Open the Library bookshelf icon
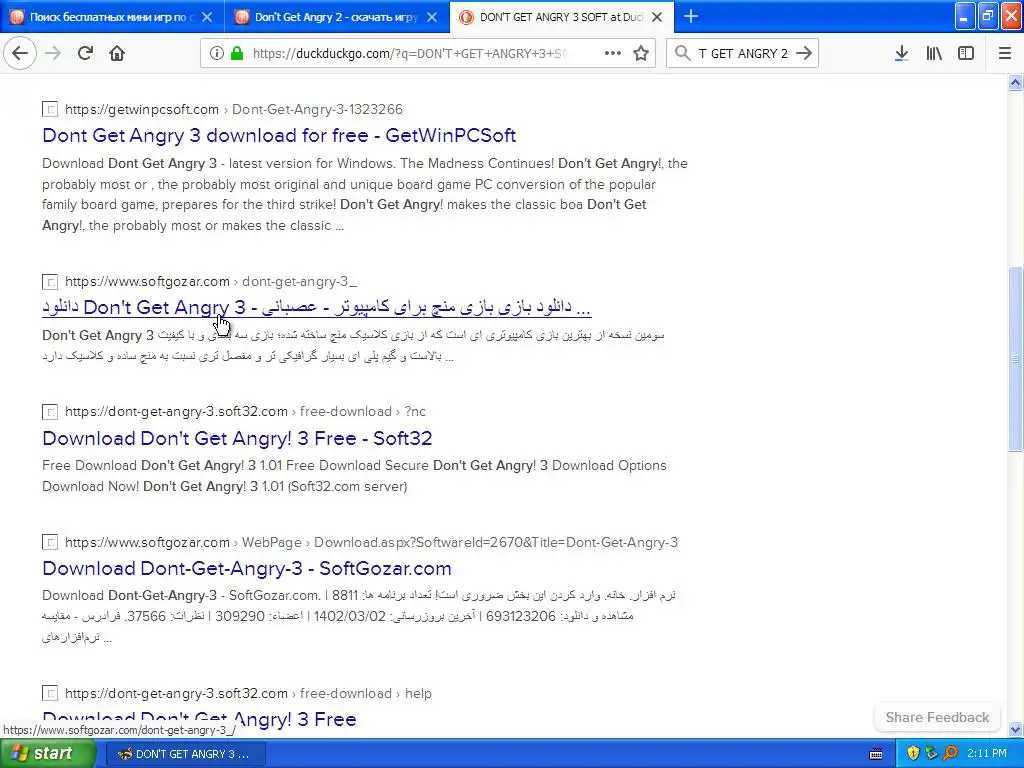This screenshot has width=1024, height=768. [934, 53]
